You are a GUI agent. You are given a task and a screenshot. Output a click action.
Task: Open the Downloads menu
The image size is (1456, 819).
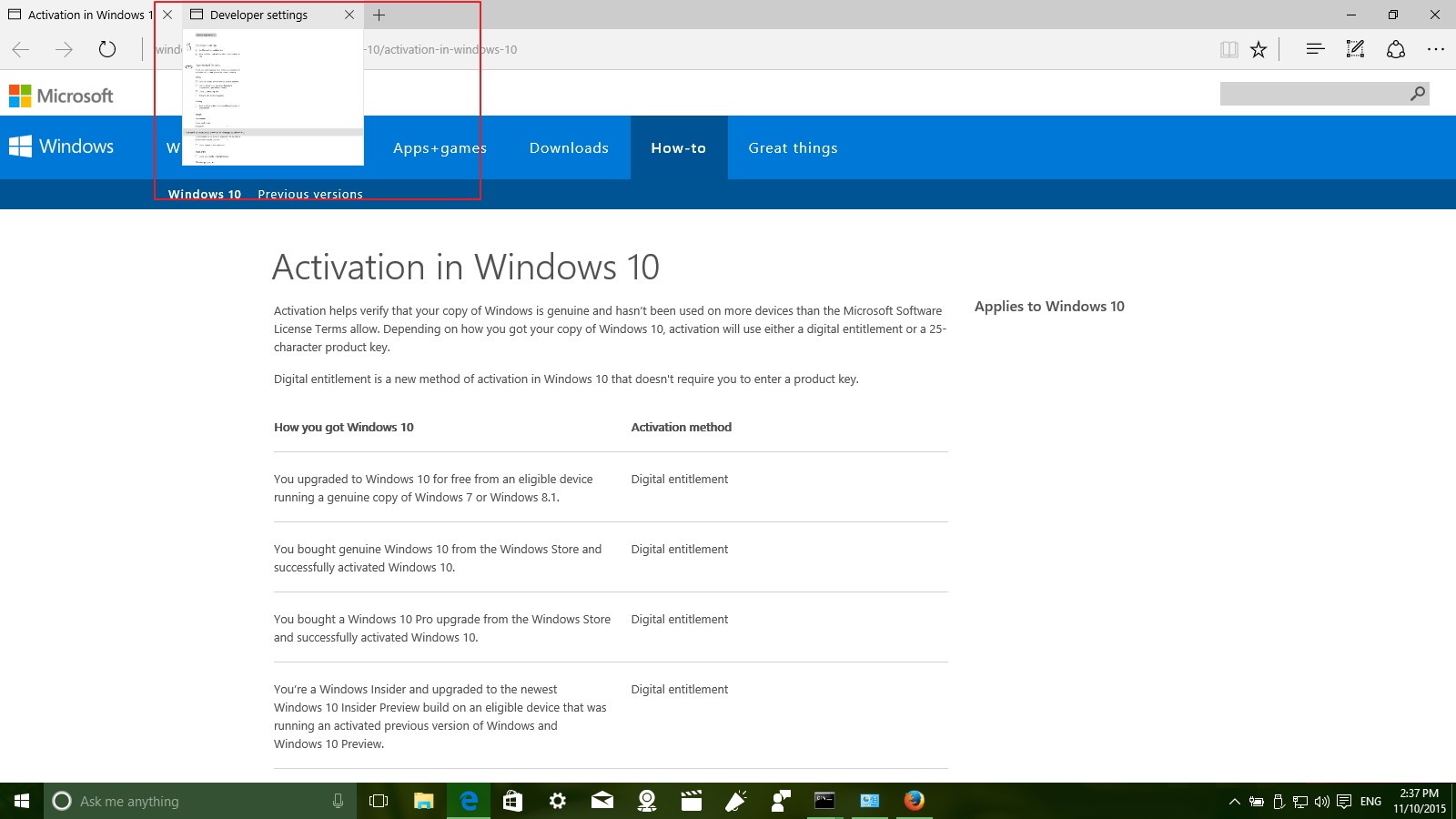click(569, 147)
